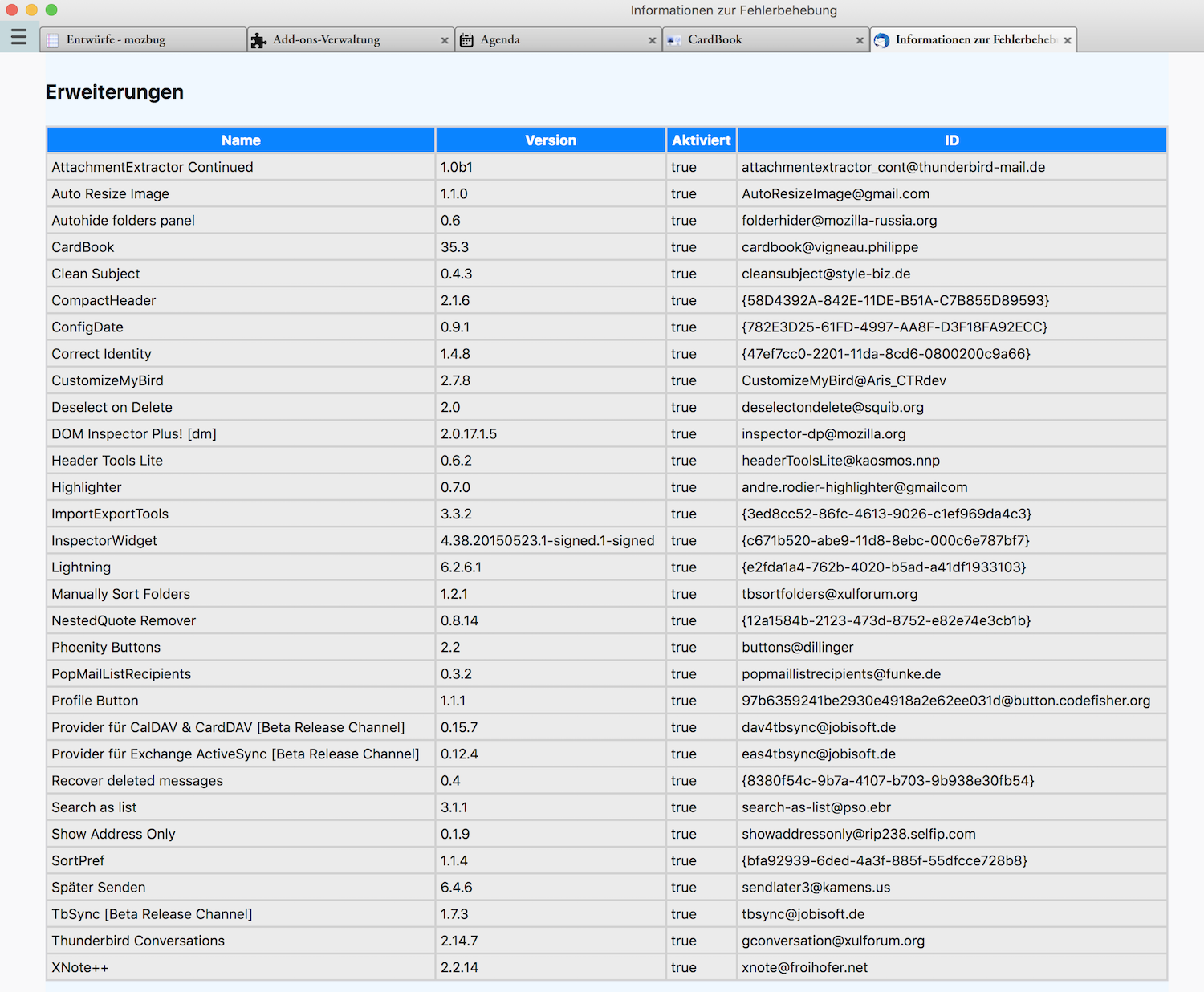
Task: Click the Clean Subject name cell
Action: [241, 274]
